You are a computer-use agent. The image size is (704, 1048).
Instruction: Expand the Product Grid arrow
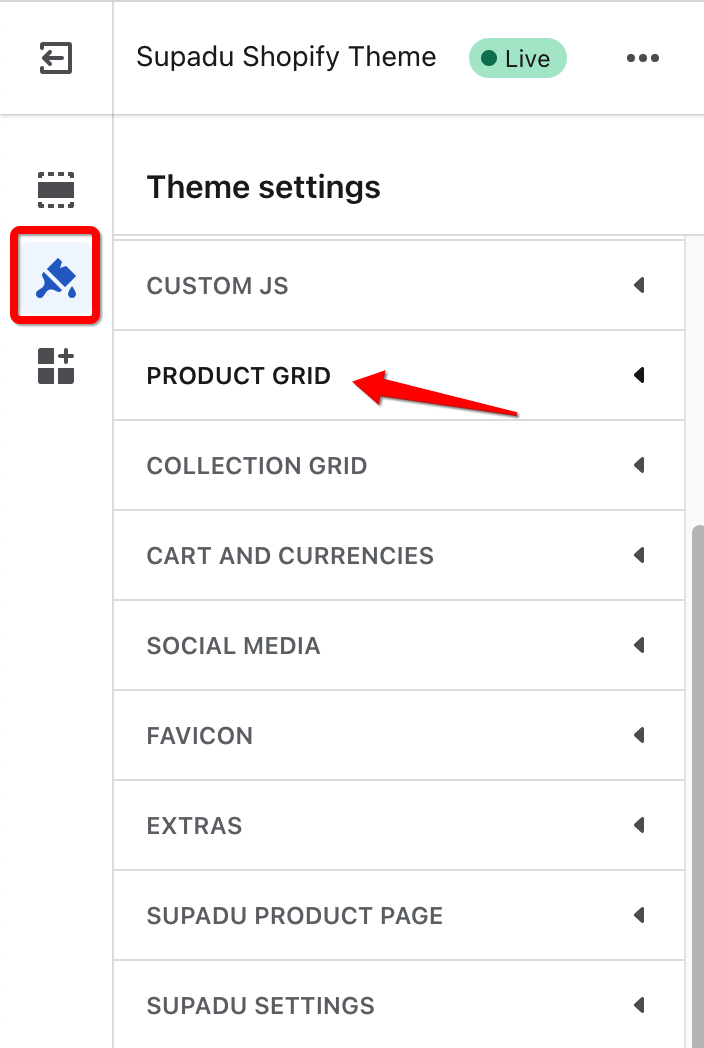coord(639,375)
